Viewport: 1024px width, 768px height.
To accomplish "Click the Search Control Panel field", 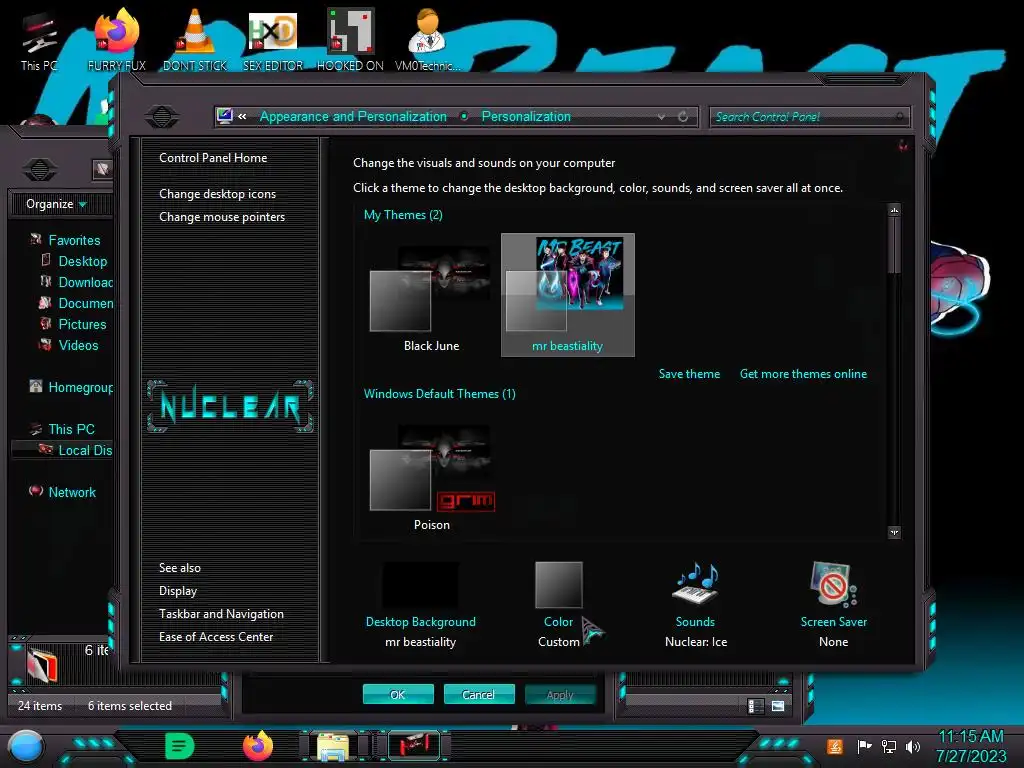I will [x=808, y=117].
